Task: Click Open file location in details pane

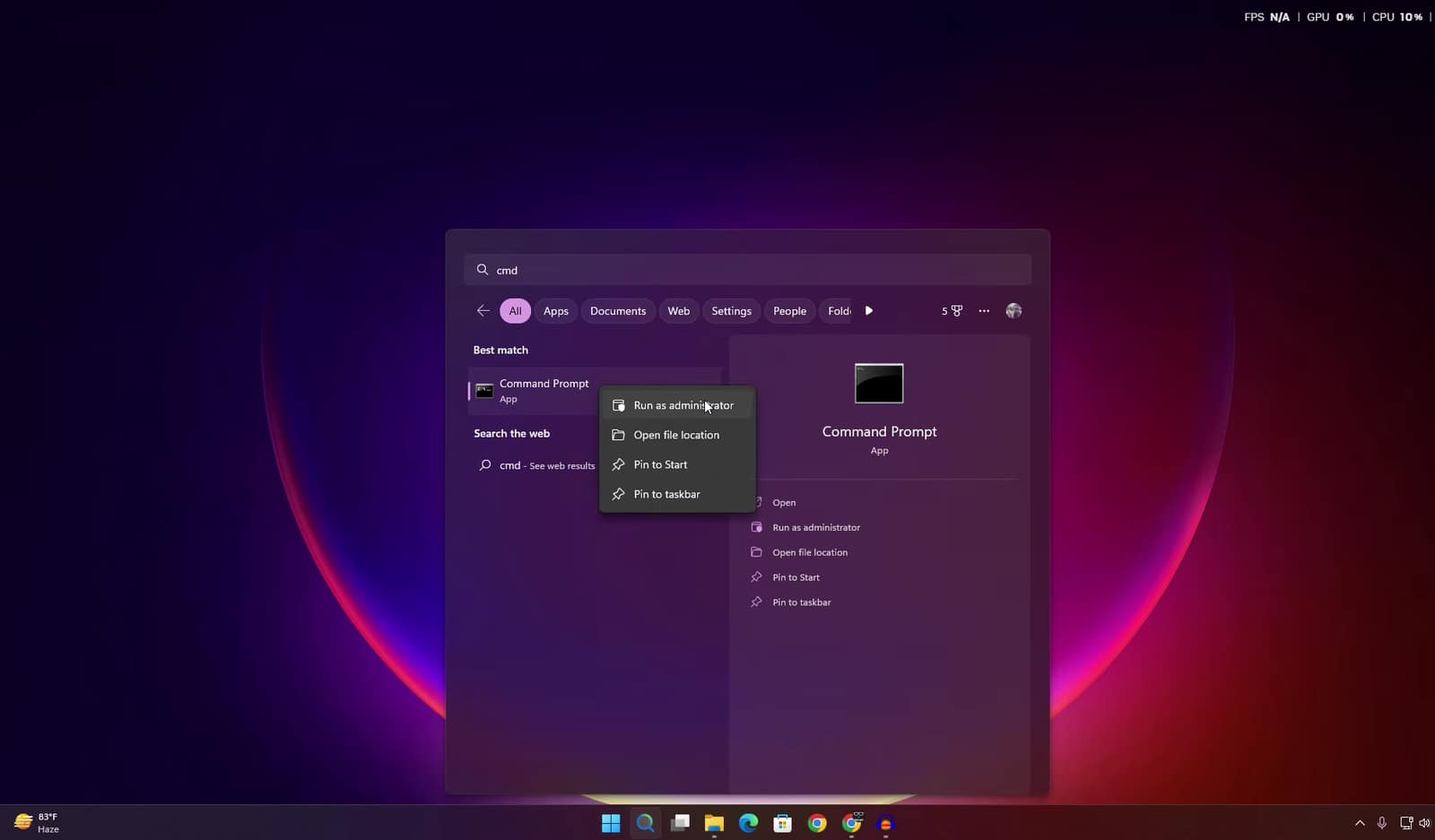Action: tap(810, 552)
